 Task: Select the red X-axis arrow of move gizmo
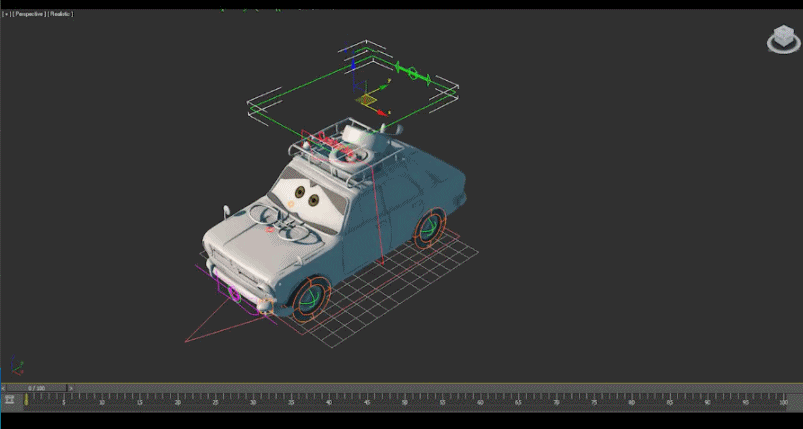click(382, 111)
